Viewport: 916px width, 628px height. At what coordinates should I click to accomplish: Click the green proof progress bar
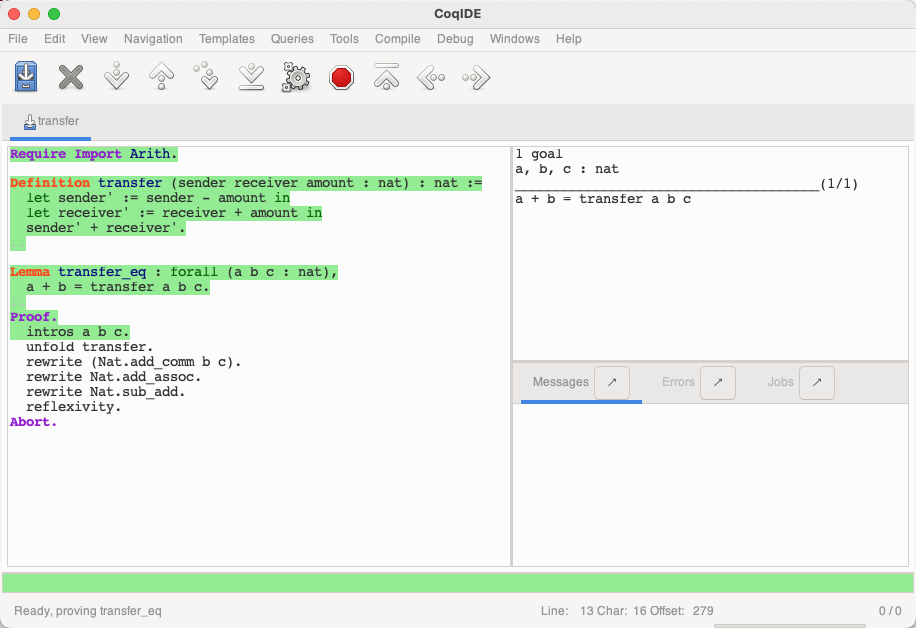tap(458, 582)
